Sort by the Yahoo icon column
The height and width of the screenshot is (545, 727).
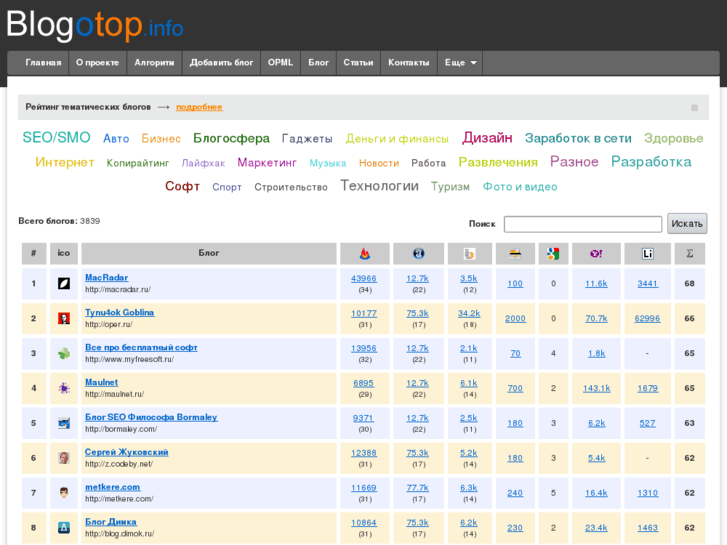coord(596,253)
